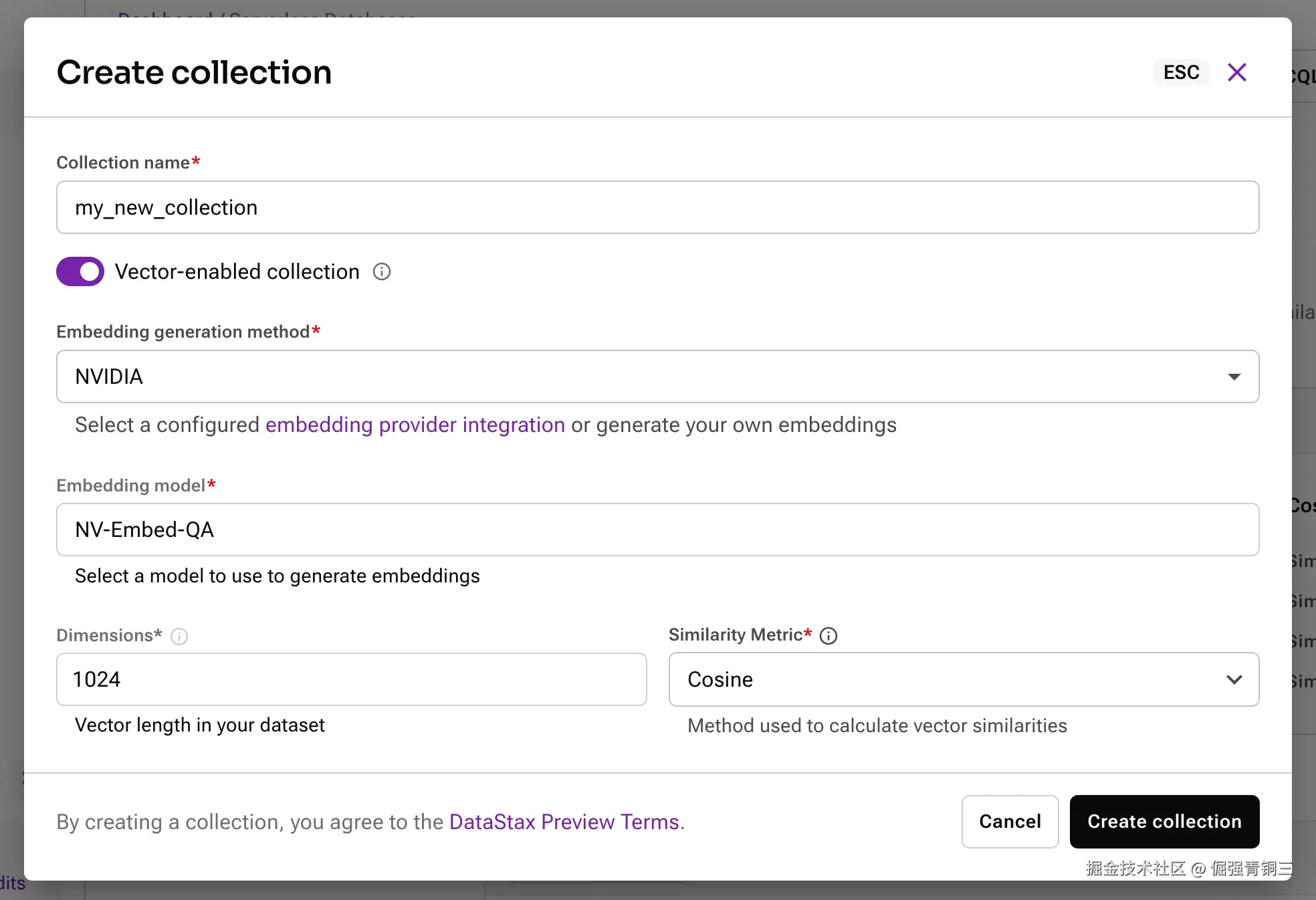Click the ESC key badge
Image resolution: width=1316 pixels, height=900 pixels.
pyautogui.click(x=1181, y=72)
